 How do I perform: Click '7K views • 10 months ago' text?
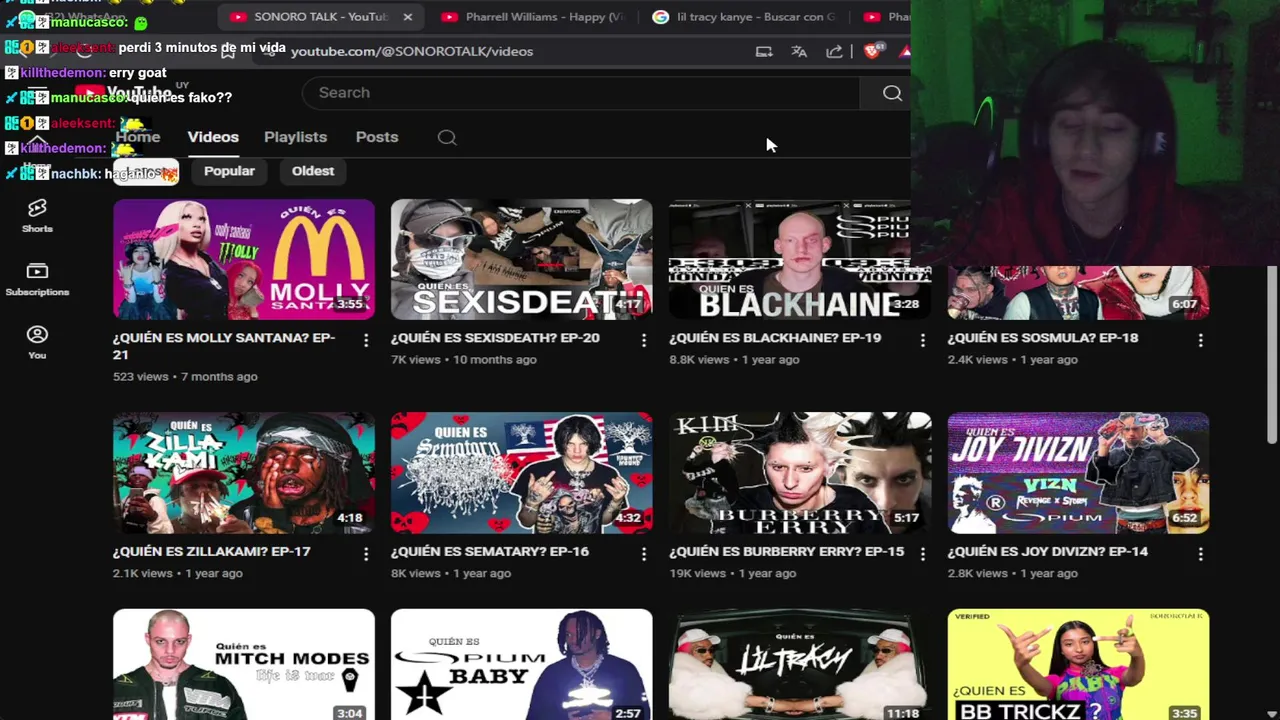pyautogui.click(x=464, y=360)
